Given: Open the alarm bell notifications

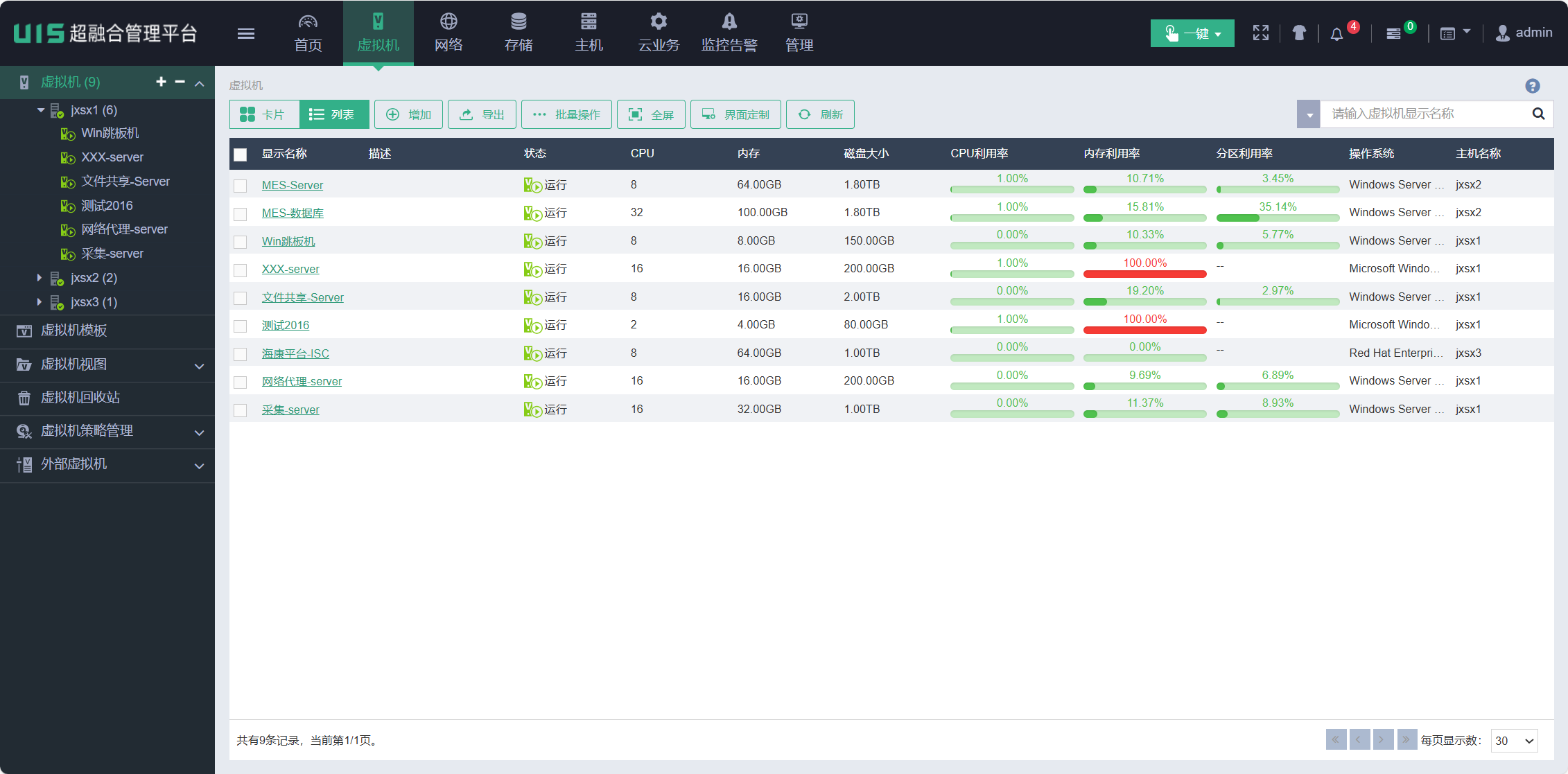Looking at the screenshot, I should [x=1336, y=34].
